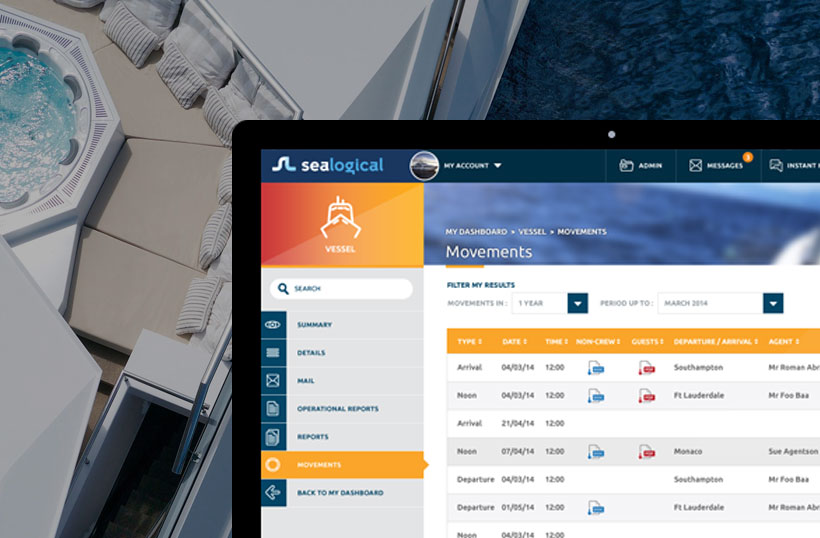The width and height of the screenshot is (820, 538).
Task: Open guests PDF for Southampton Arrival row
Action: [x=646, y=368]
